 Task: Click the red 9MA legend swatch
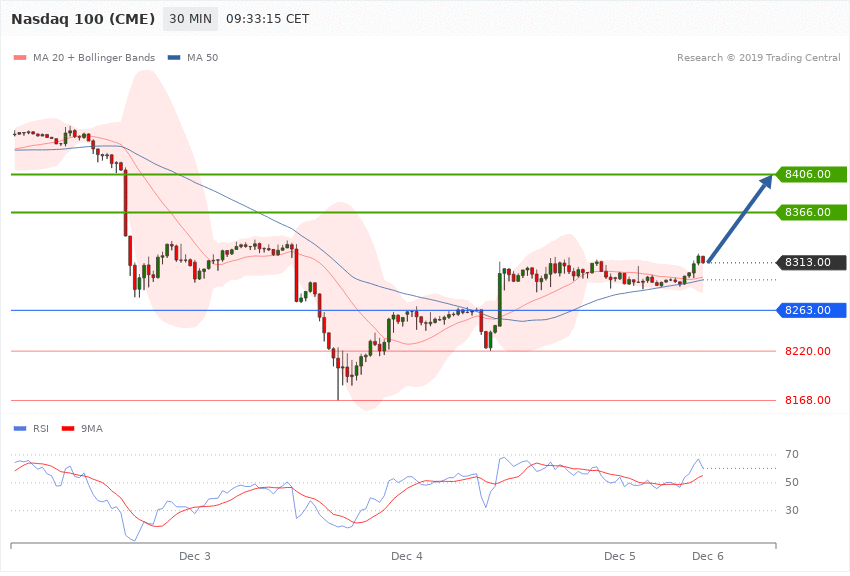click(x=68, y=429)
